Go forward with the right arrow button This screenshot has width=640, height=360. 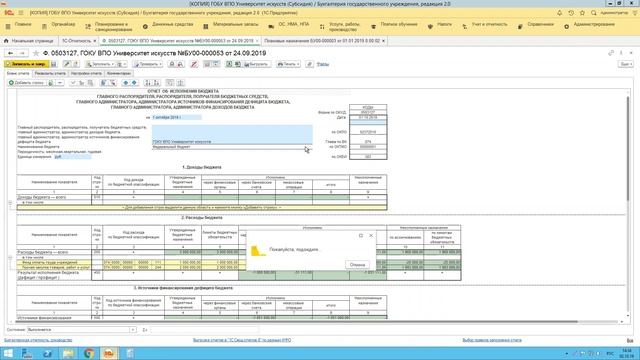point(22,53)
